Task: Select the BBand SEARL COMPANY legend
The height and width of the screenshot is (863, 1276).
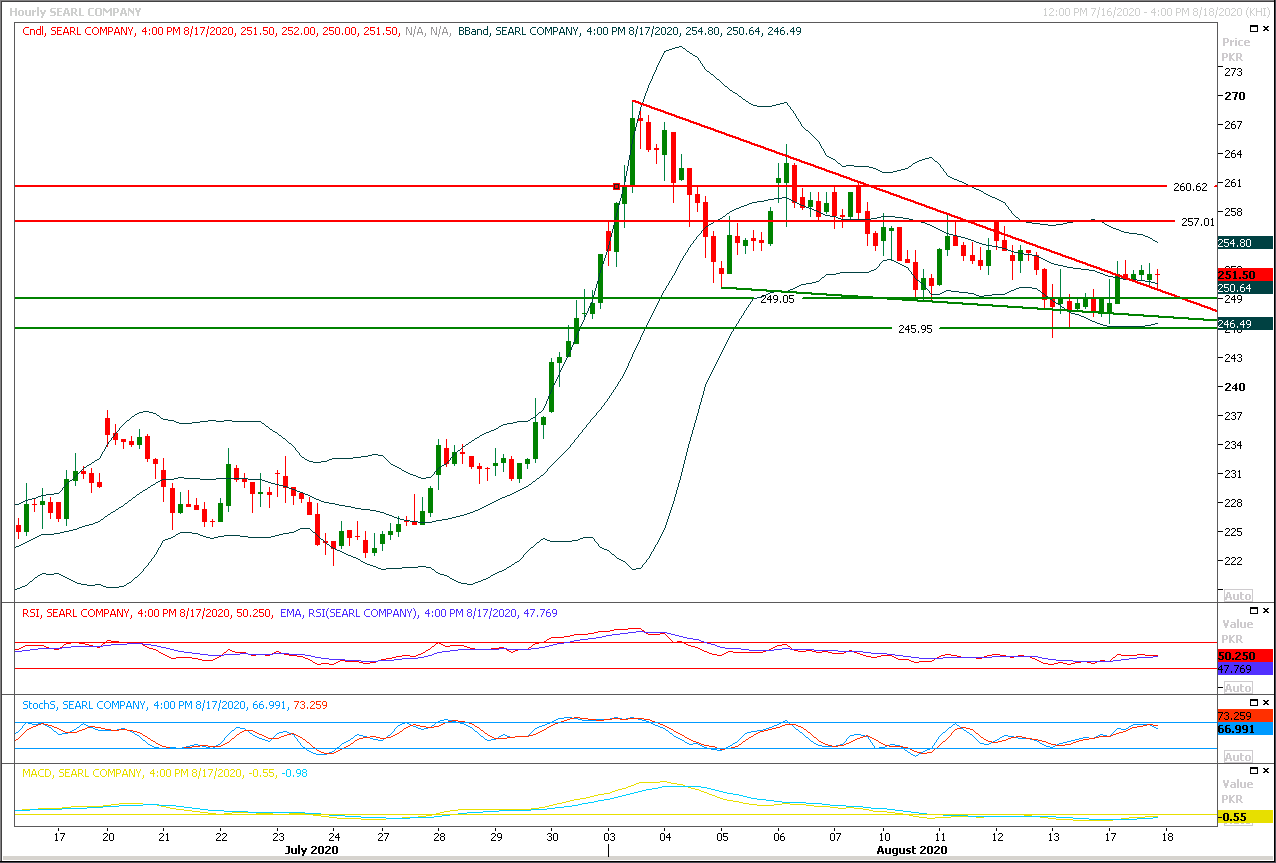Action: coord(630,31)
